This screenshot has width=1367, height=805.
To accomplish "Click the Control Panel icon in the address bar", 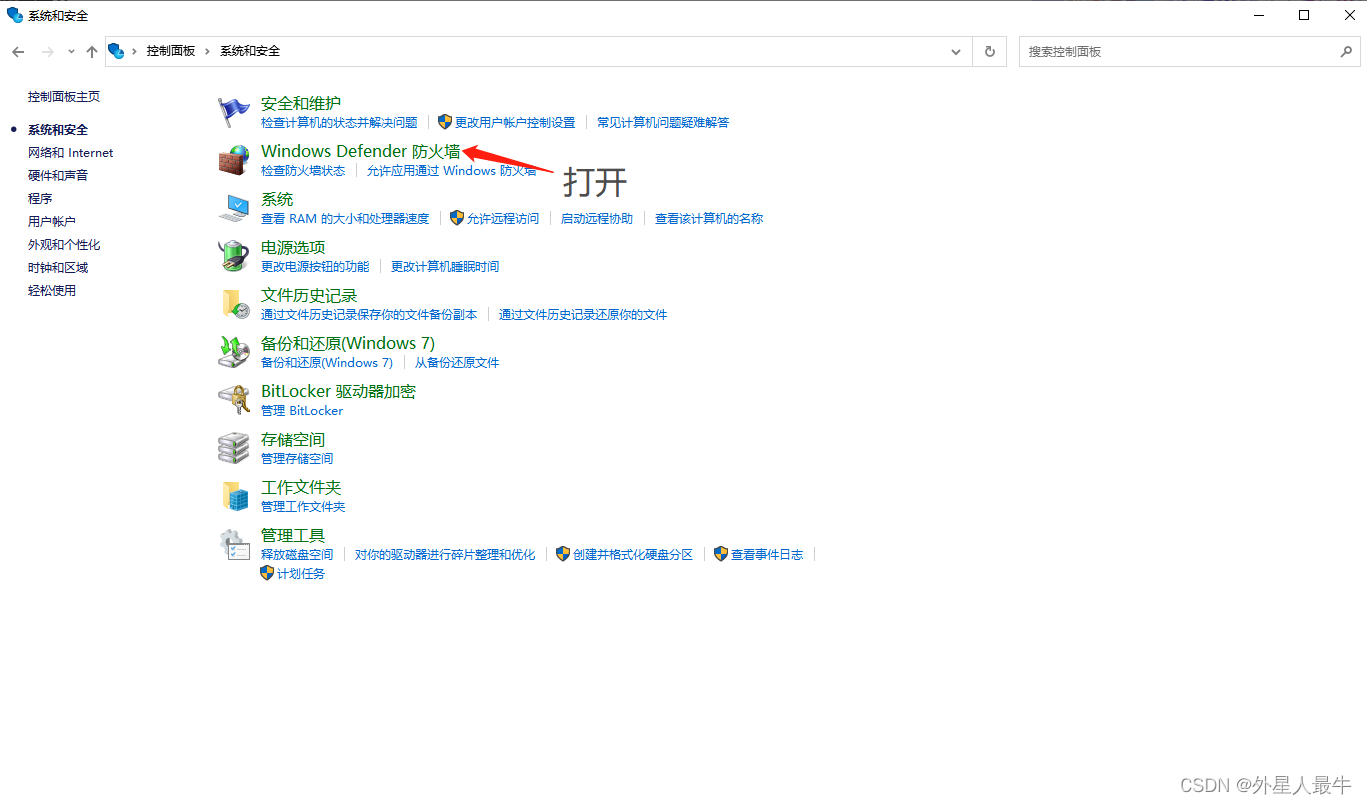I will [116, 51].
